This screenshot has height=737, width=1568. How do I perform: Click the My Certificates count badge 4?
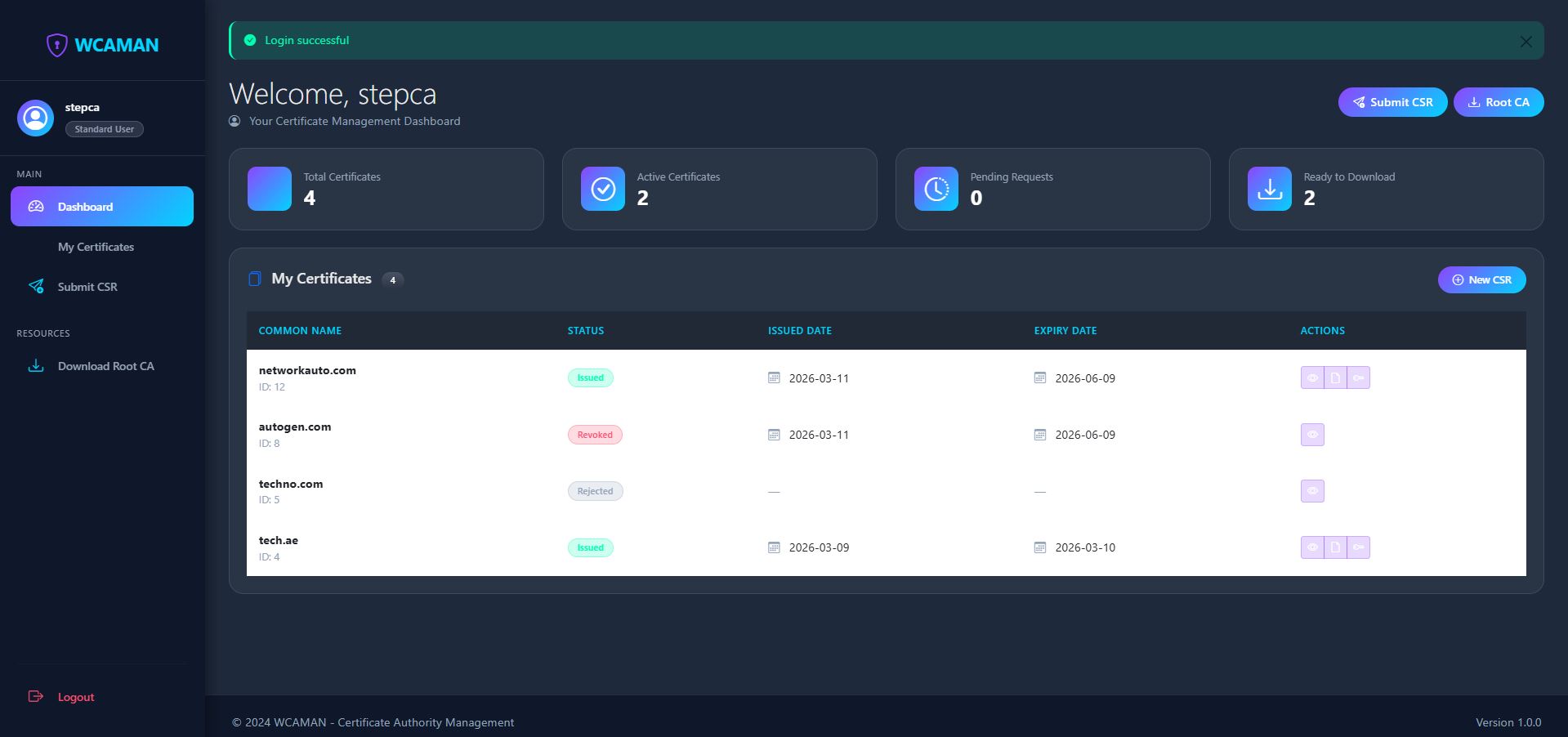[x=393, y=280]
